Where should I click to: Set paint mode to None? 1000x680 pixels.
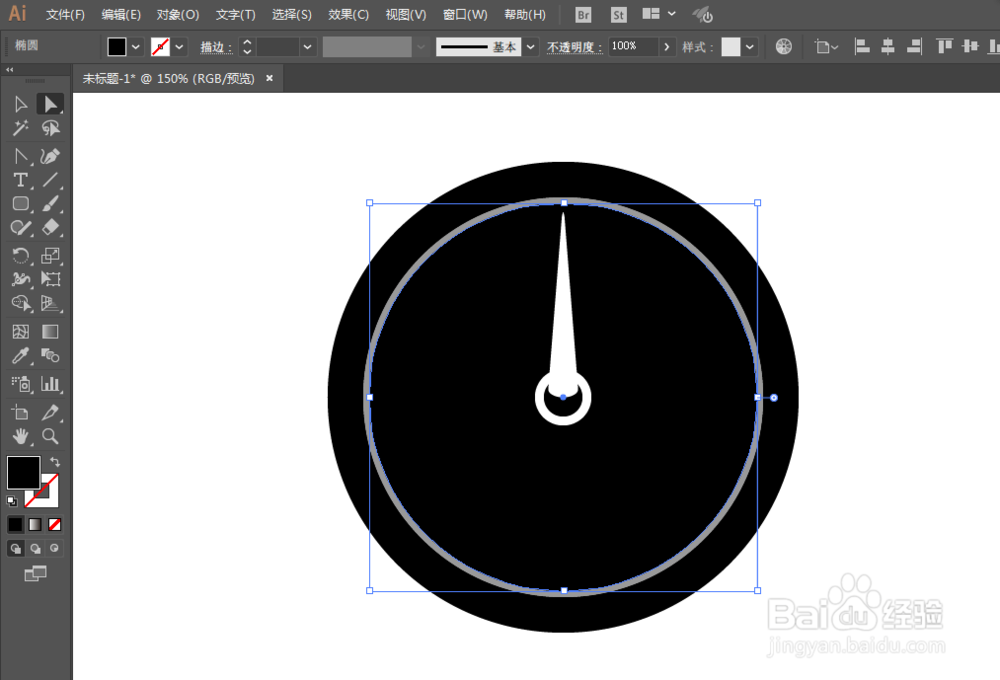pyautogui.click(x=55, y=524)
